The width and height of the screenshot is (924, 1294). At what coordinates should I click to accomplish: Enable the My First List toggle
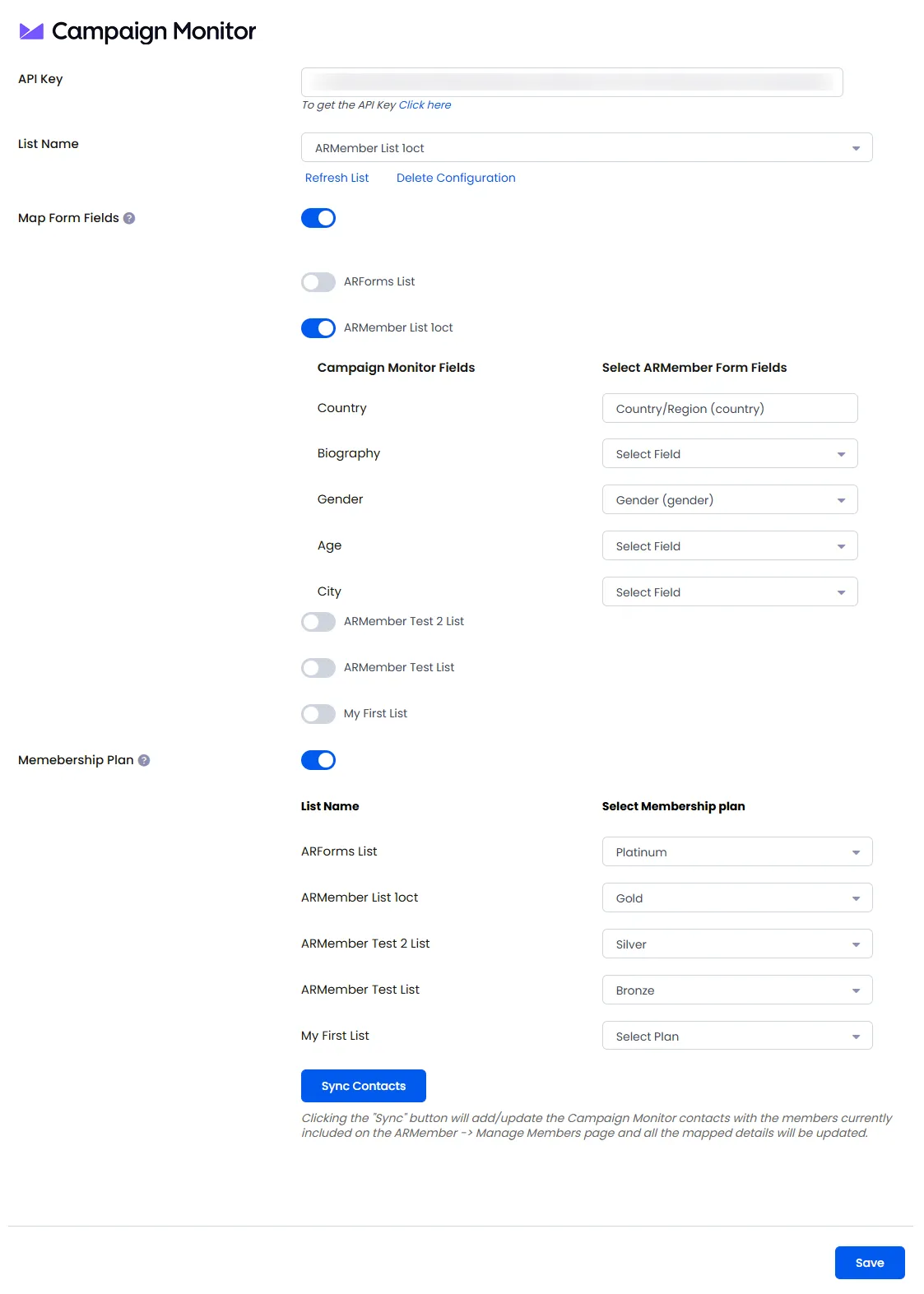pos(318,714)
